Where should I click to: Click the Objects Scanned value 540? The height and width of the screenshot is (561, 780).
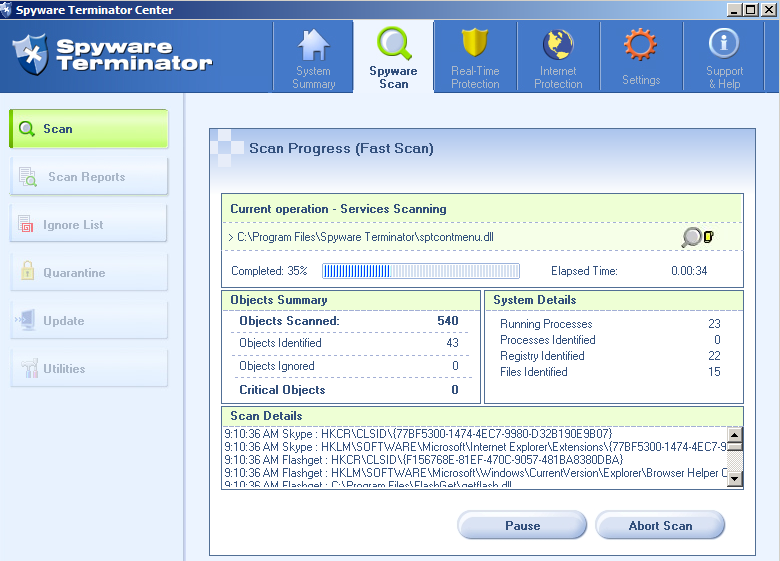(x=448, y=321)
